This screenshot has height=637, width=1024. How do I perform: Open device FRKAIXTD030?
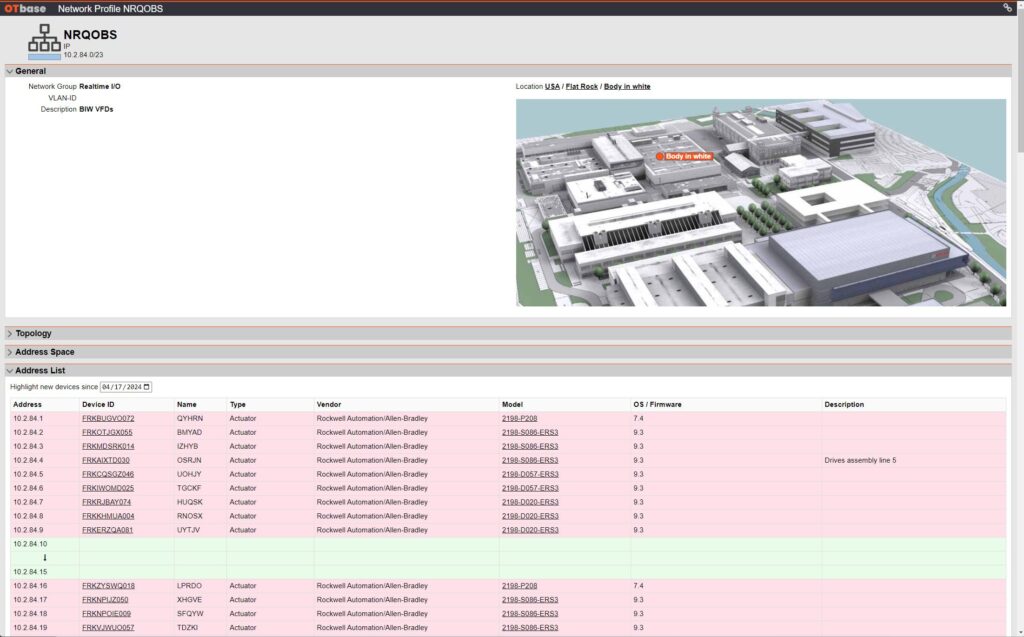[x=106, y=460]
